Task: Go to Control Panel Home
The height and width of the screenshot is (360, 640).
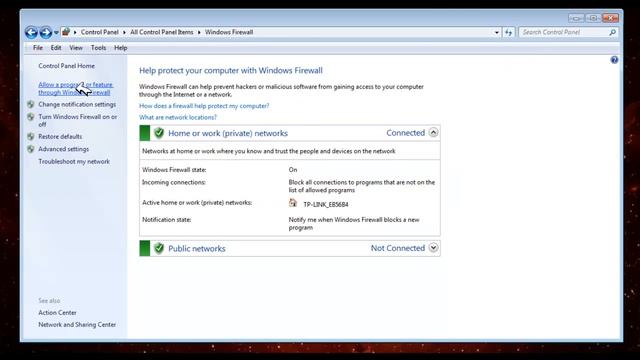Action: pos(66,66)
